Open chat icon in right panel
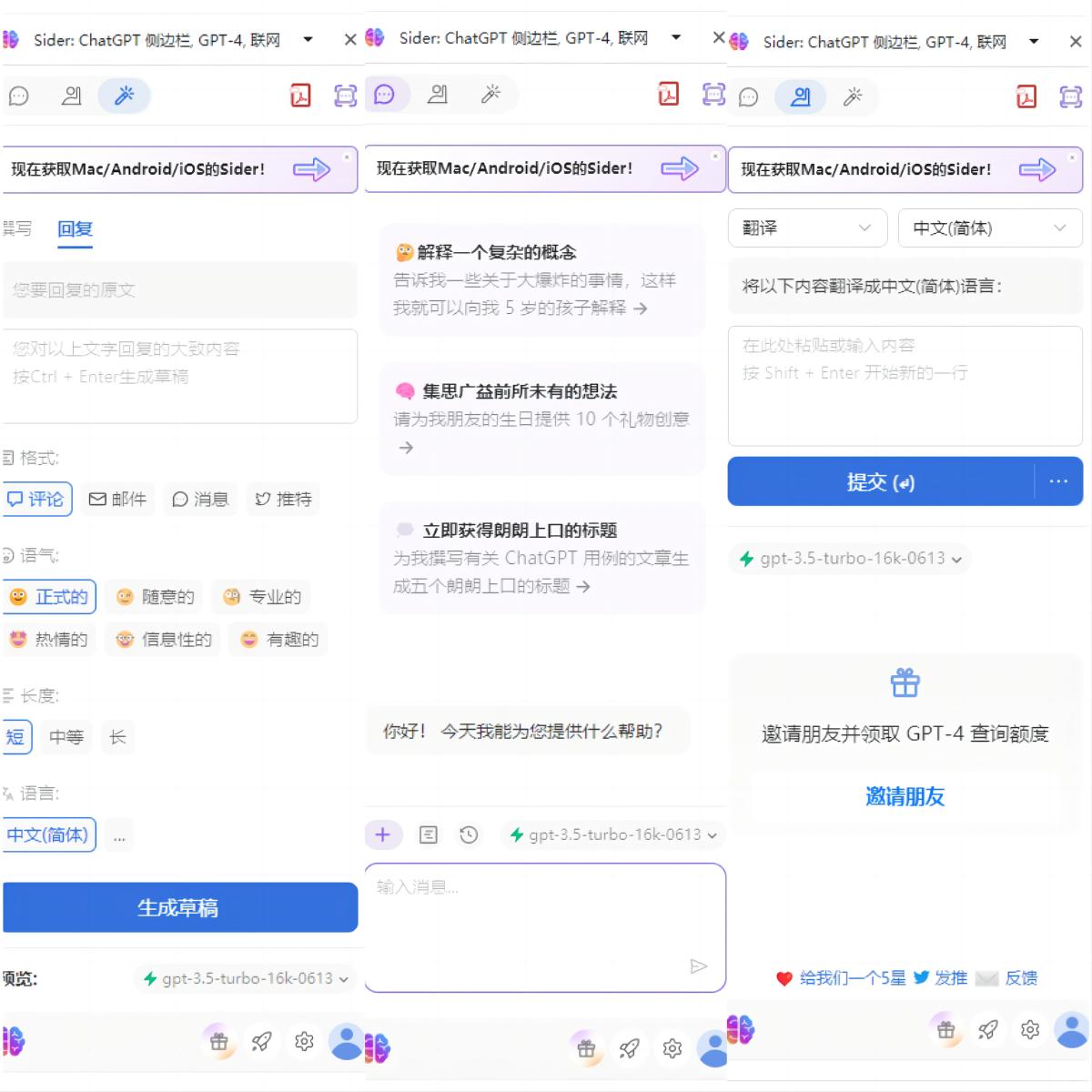This screenshot has width=1092, height=1092. tap(748, 97)
